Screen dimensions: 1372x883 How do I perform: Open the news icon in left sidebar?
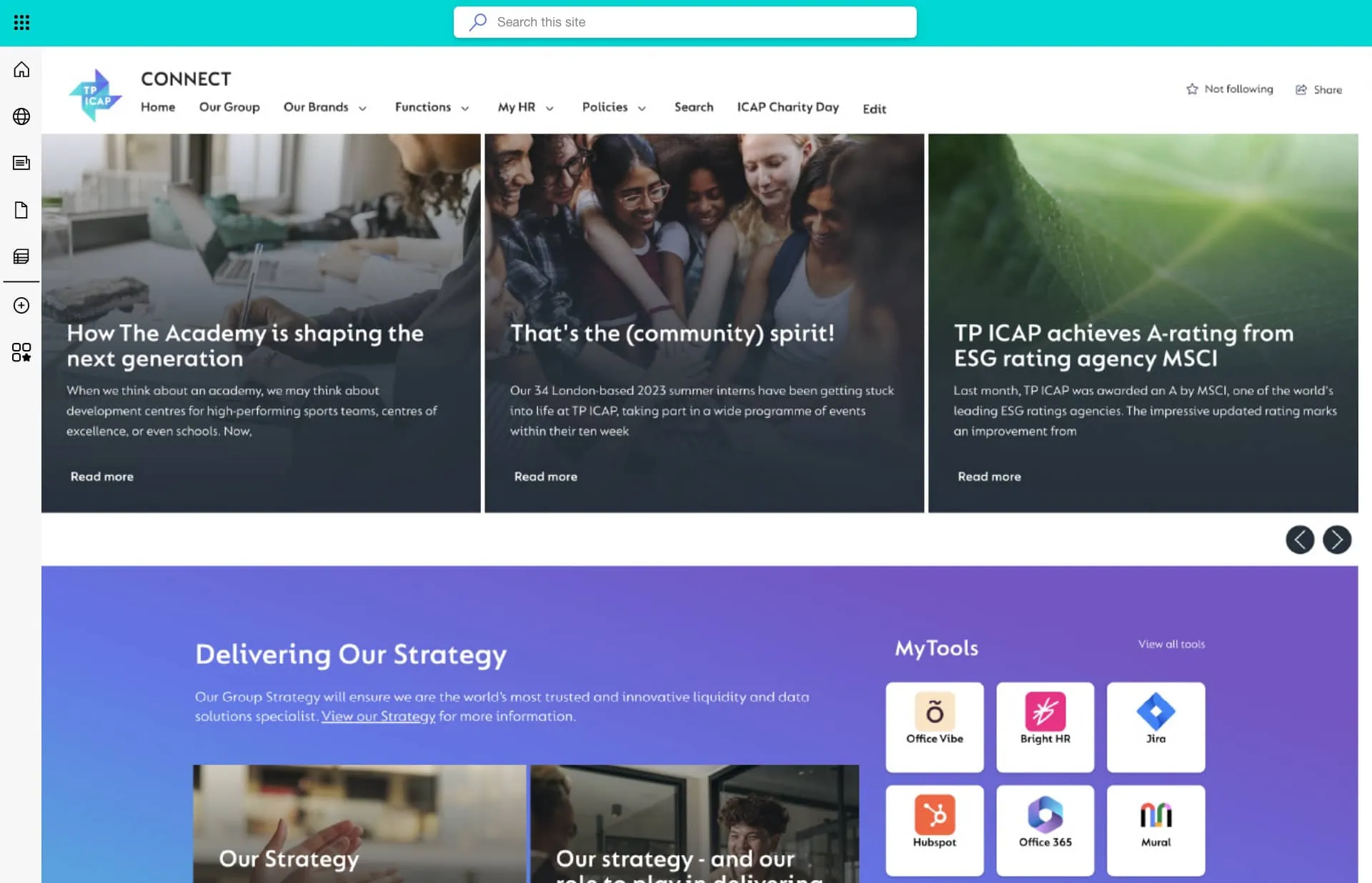[x=21, y=163]
